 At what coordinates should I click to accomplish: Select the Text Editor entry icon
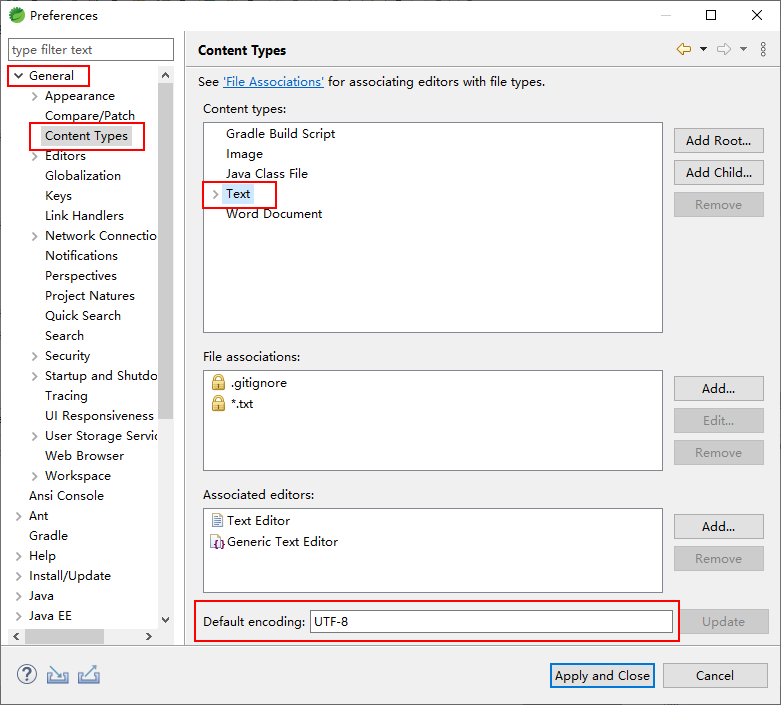(217, 521)
